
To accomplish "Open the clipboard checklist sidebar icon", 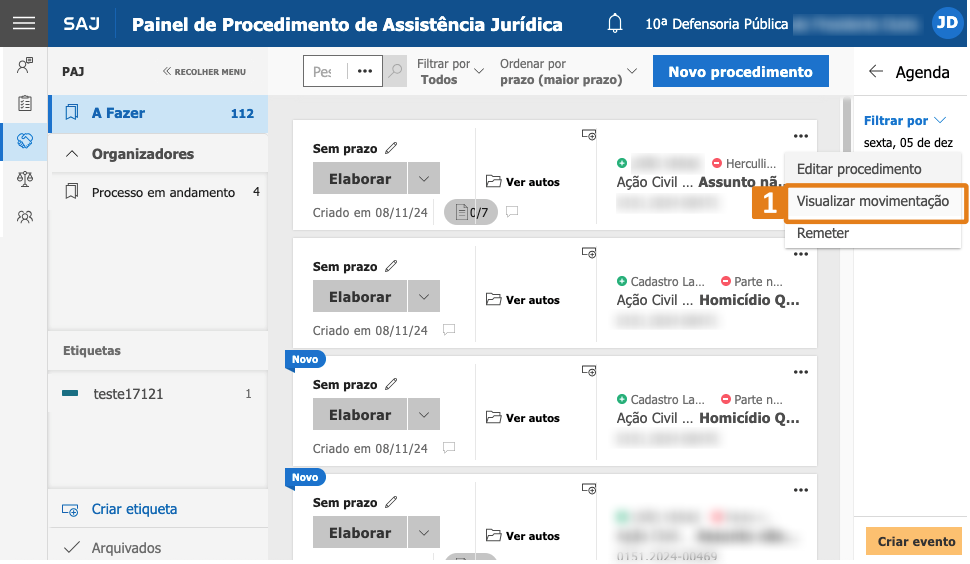I will (25, 103).
